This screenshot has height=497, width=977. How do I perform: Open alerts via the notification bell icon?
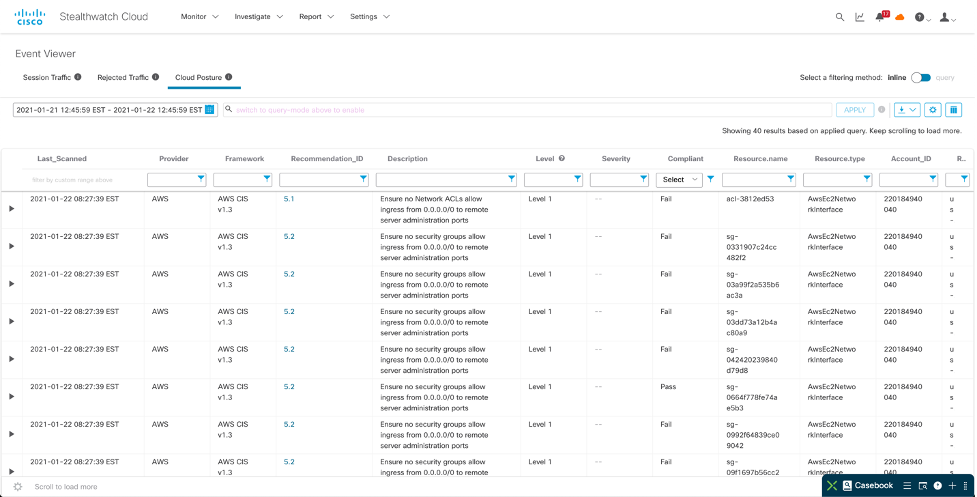pyautogui.click(x=880, y=17)
